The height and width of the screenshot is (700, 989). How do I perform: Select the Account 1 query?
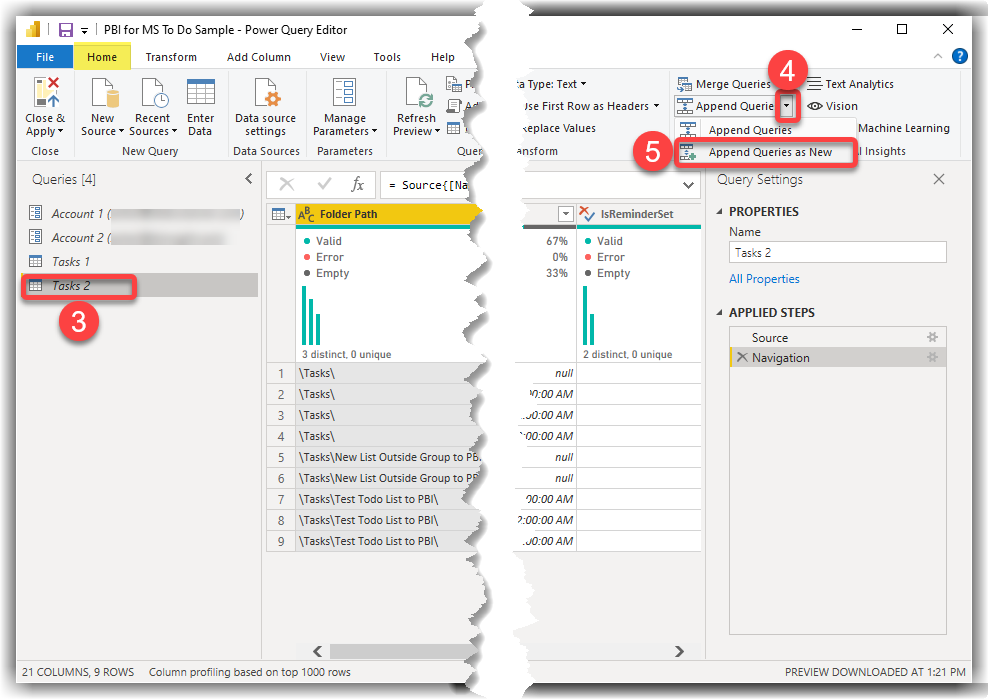click(140, 214)
